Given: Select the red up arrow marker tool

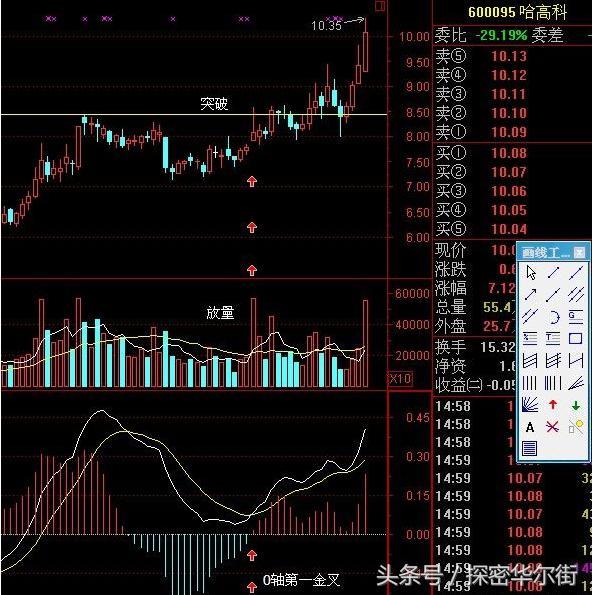Looking at the screenshot, I should tap(553, 405).
